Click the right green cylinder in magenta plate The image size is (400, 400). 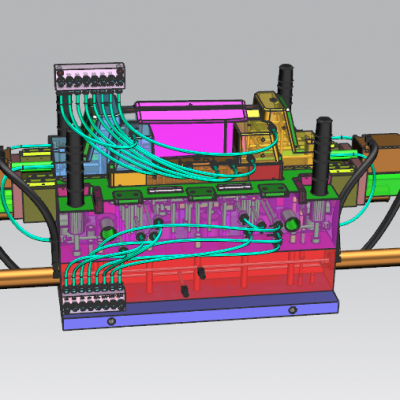291,223
